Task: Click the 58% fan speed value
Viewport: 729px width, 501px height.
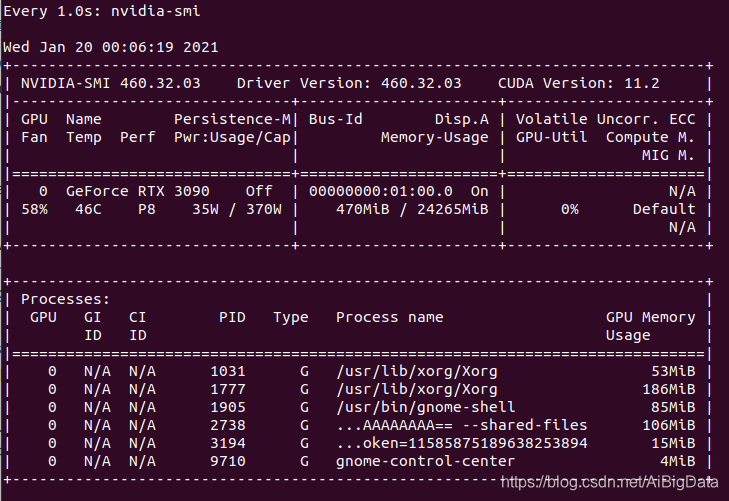Action: [x=34, y=209]
